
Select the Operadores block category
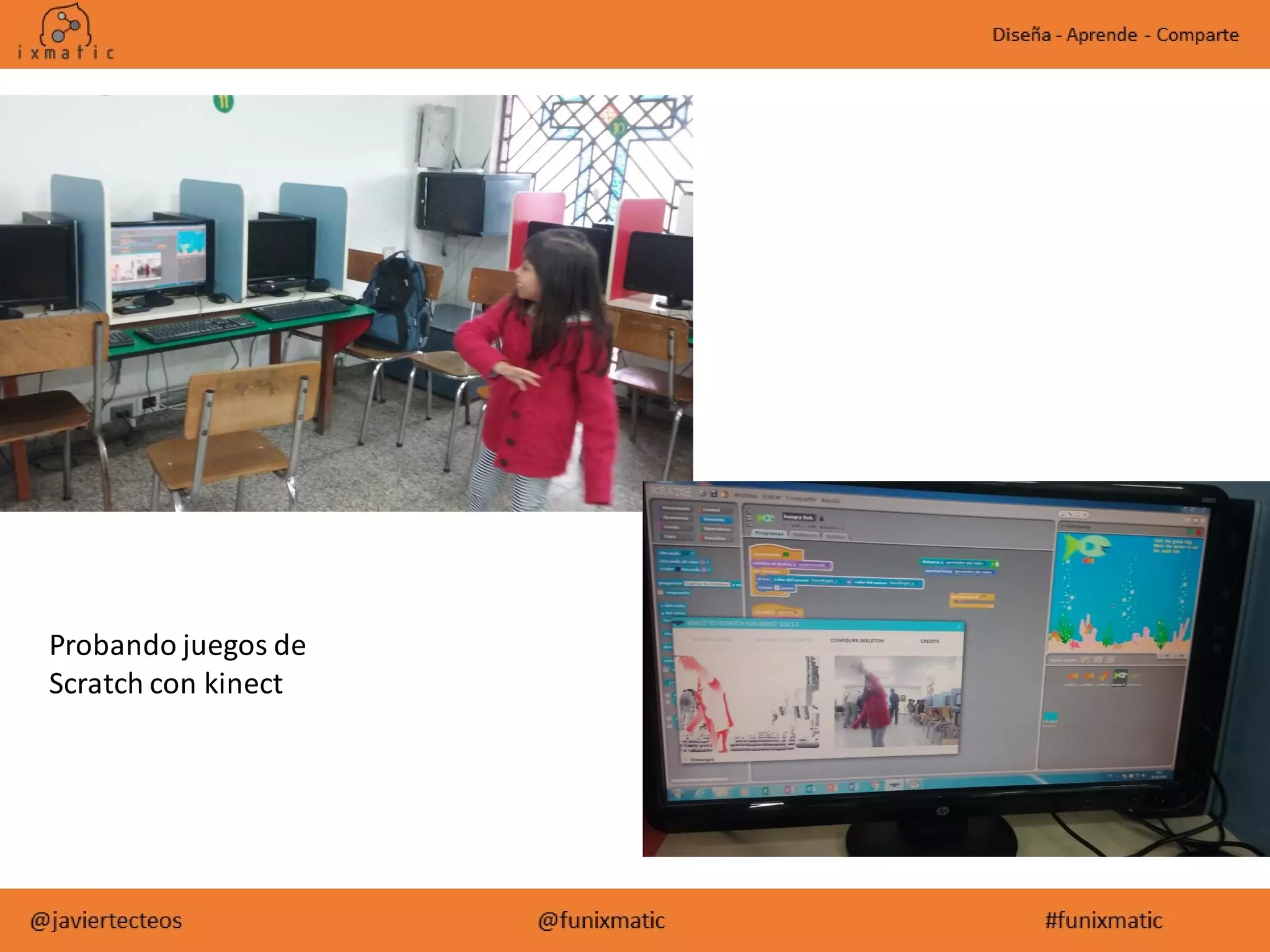click(x=716, y=529)
